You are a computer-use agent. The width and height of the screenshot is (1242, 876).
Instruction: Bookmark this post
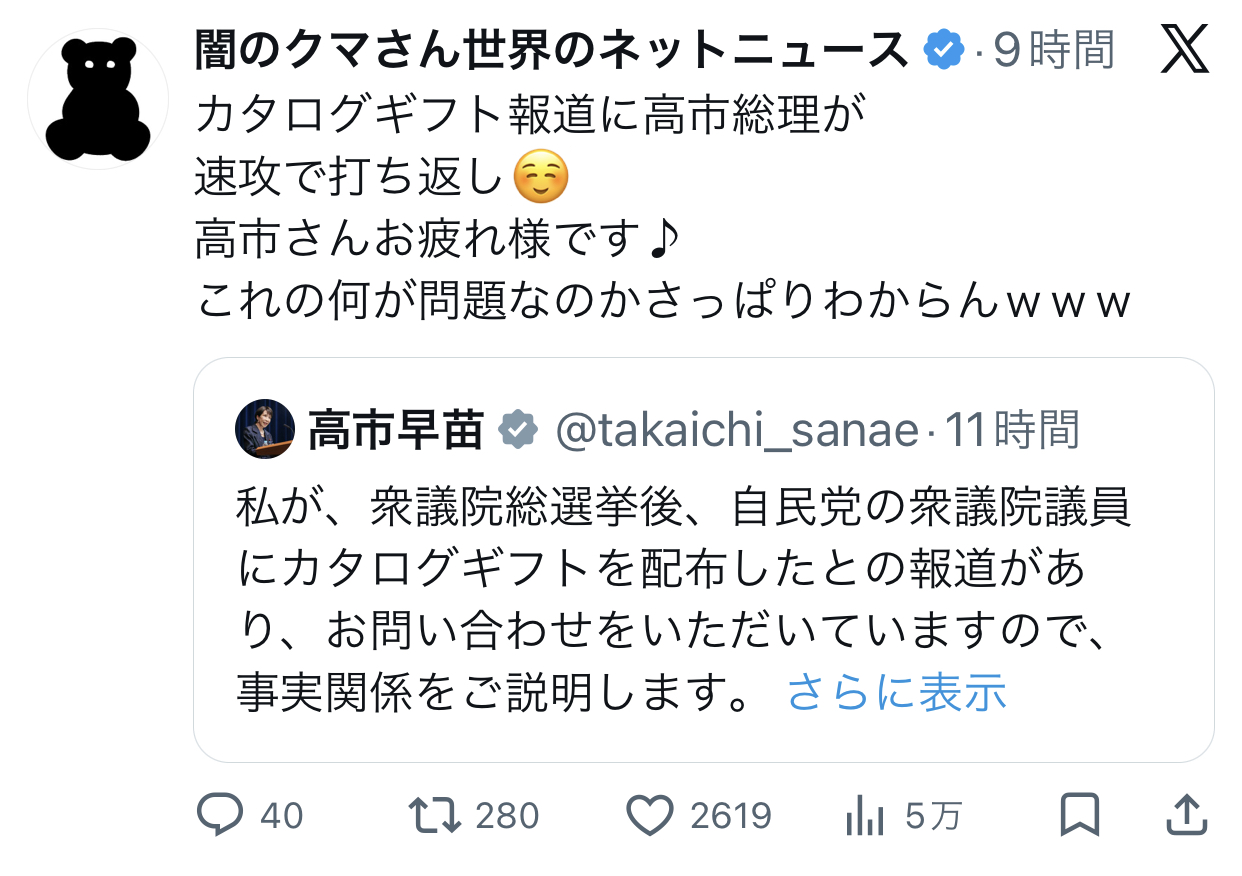(x=1080, y=816)
